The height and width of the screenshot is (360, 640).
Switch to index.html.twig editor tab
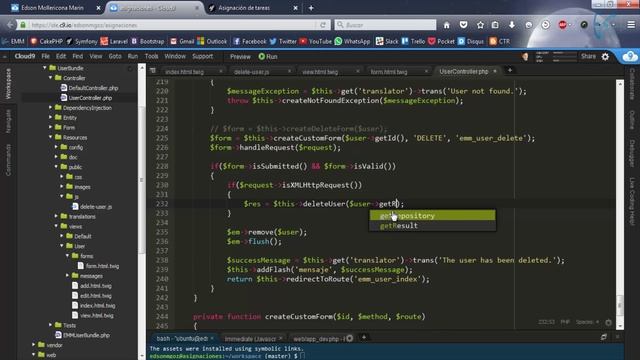184,71
